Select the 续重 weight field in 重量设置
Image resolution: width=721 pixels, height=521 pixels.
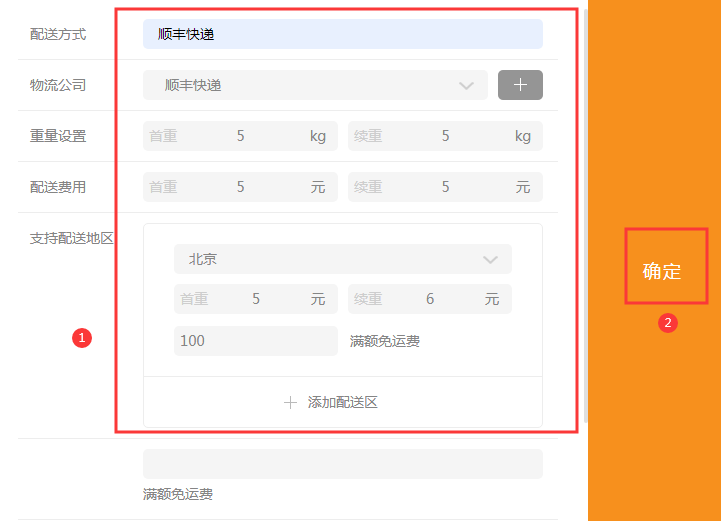click(x=445, y=136)
